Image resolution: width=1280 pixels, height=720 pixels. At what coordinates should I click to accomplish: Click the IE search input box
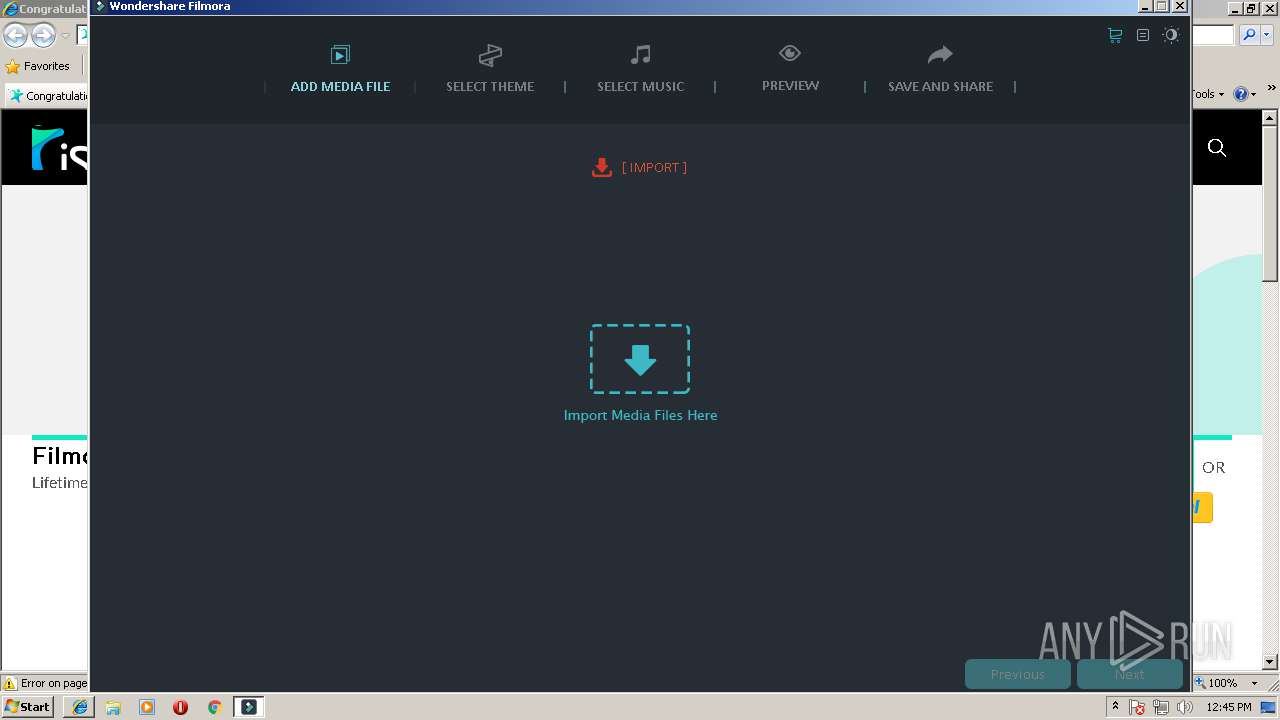(1214, 35)
